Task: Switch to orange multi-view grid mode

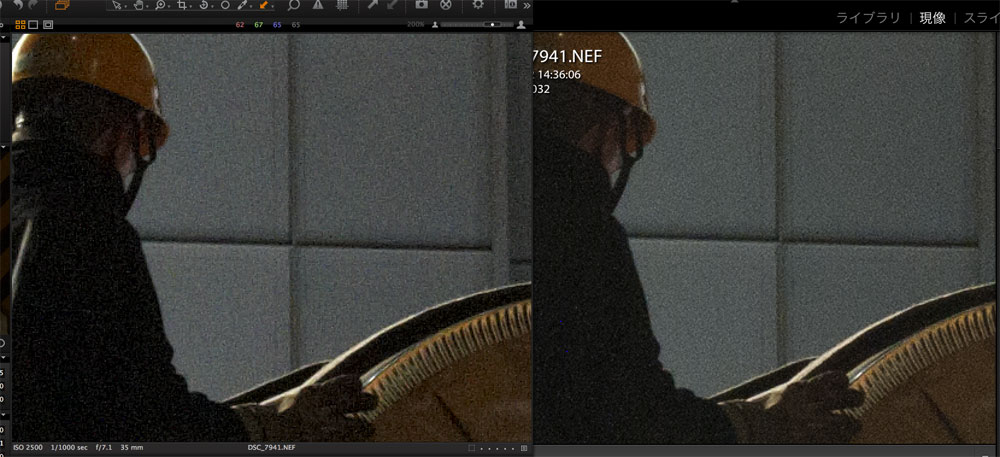Action: (x=20, y=25)
